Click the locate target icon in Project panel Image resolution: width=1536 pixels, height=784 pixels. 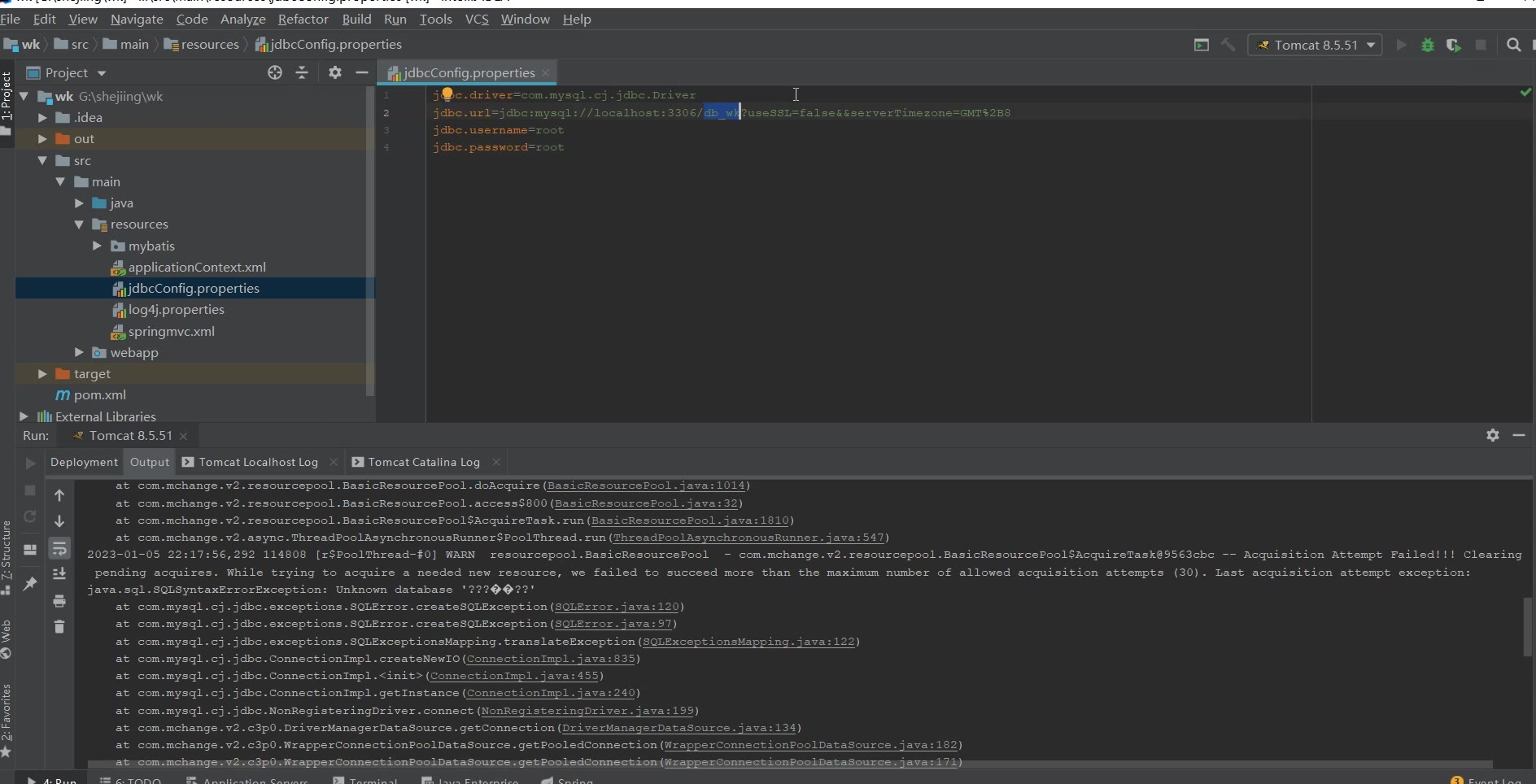click(275, 73)
